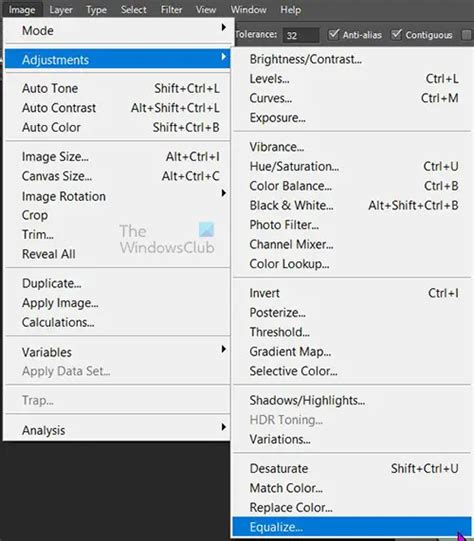Viewport: 474px width, 541px height.
Task: Open the Window menu
Action: 248,10
